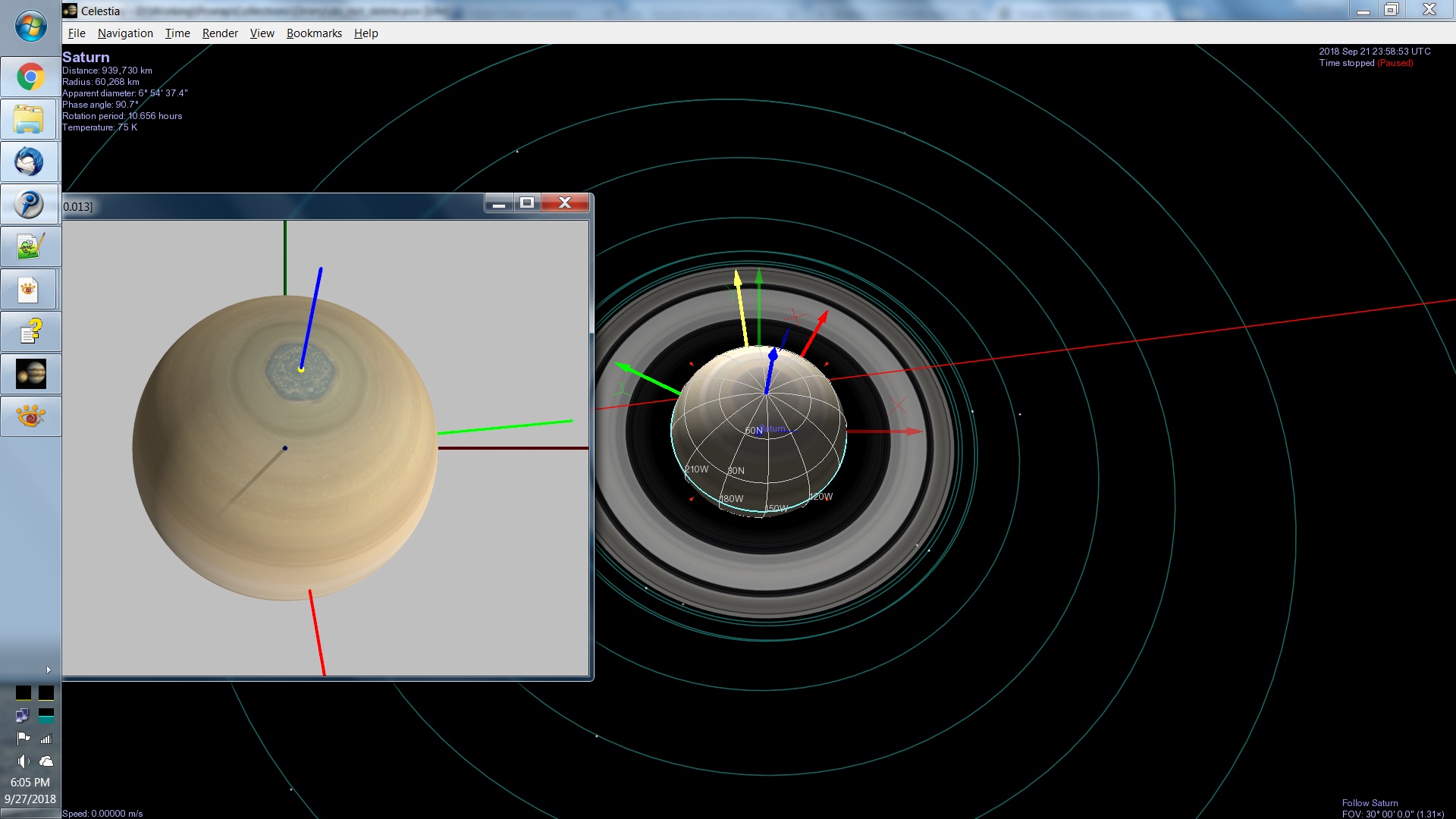Launch Google Chrome from taskbar

pyautogui.click(x=30, y=77)
